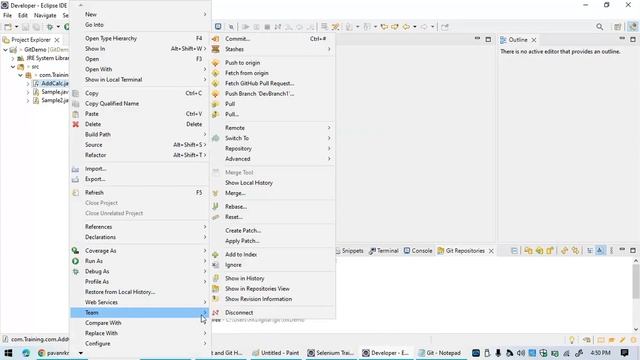Select Restore from Local History... entry
This screenshot has width=640, height=360.
[140, 292]
